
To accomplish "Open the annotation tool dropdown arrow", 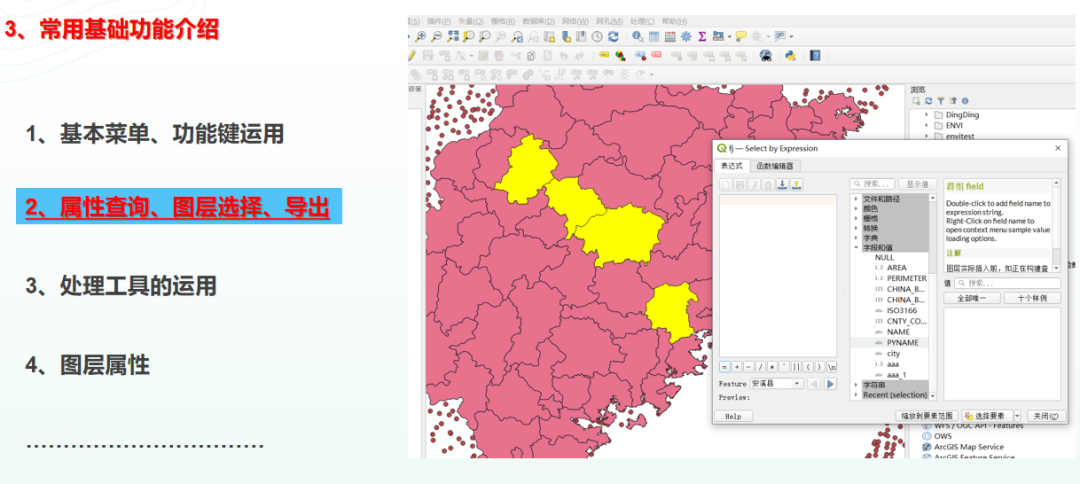I will pyautogui.click(x=791, y=36).
